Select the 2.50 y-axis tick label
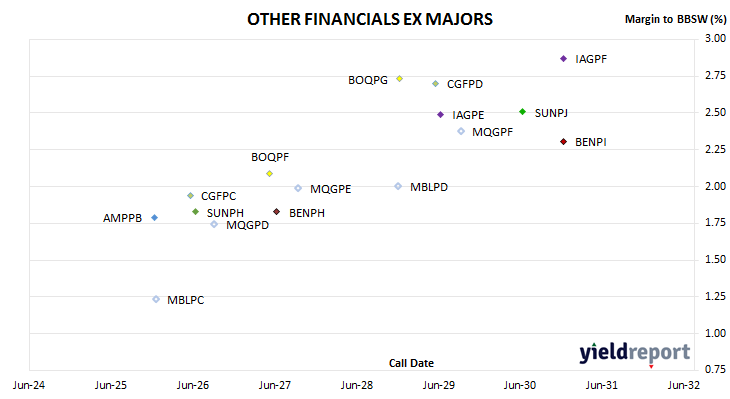Screen dimensions: 730x399 [x=715, y=112]
